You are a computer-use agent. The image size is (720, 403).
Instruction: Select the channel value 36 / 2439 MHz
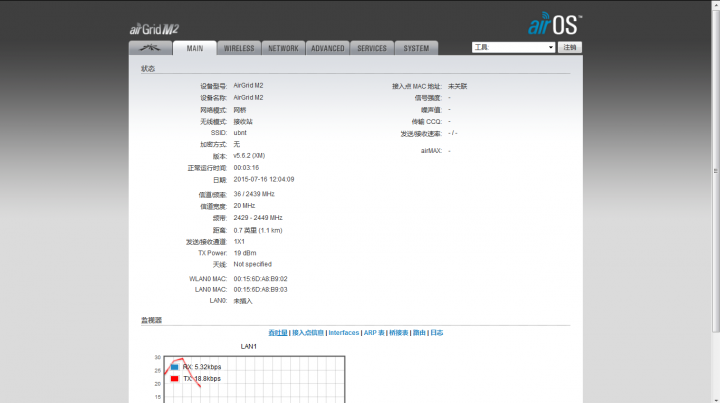254,194
